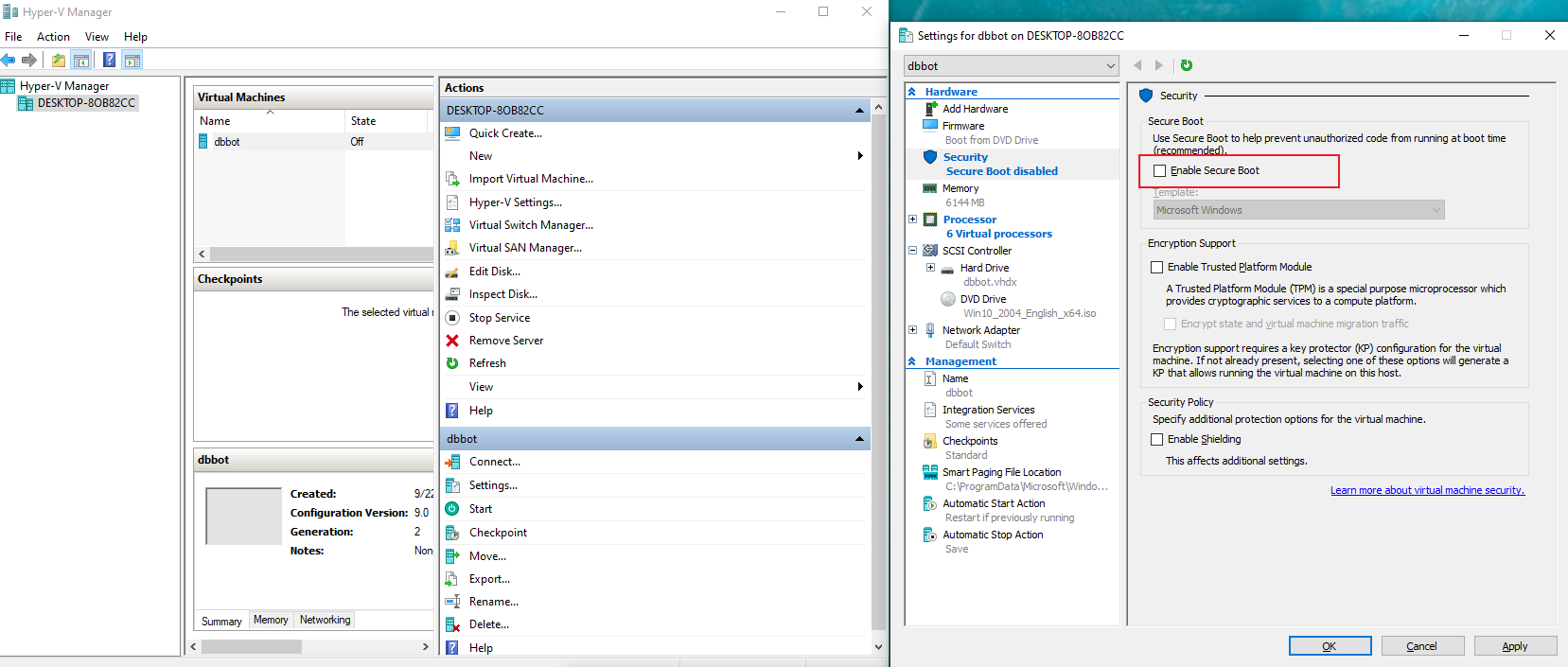The image size is (1568, 667).
Task: Click the Import Virtual Machine icon
Action: pyautogui.click(x=452, y=179)
